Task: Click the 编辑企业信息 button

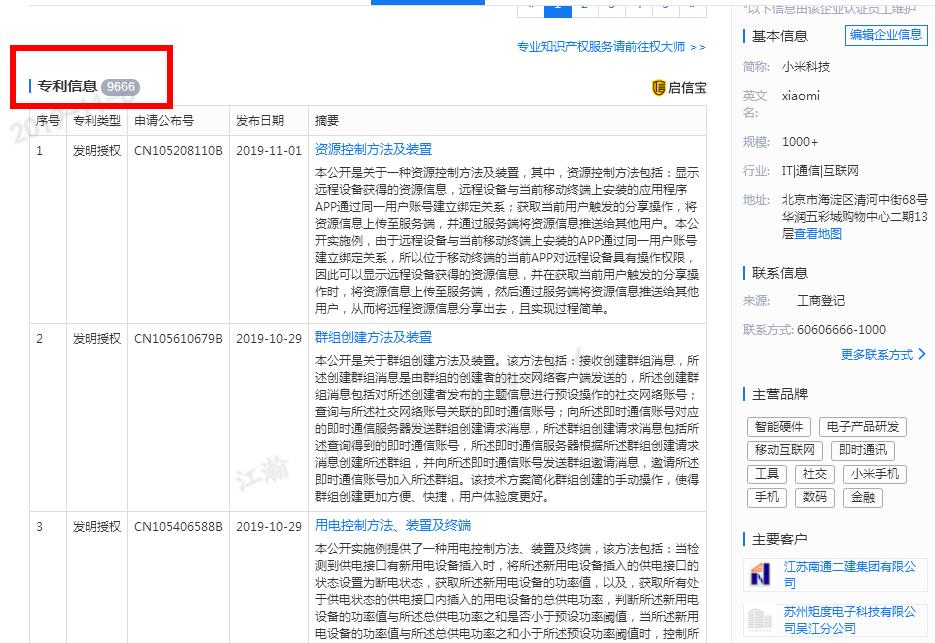Action: coord(885,35)
